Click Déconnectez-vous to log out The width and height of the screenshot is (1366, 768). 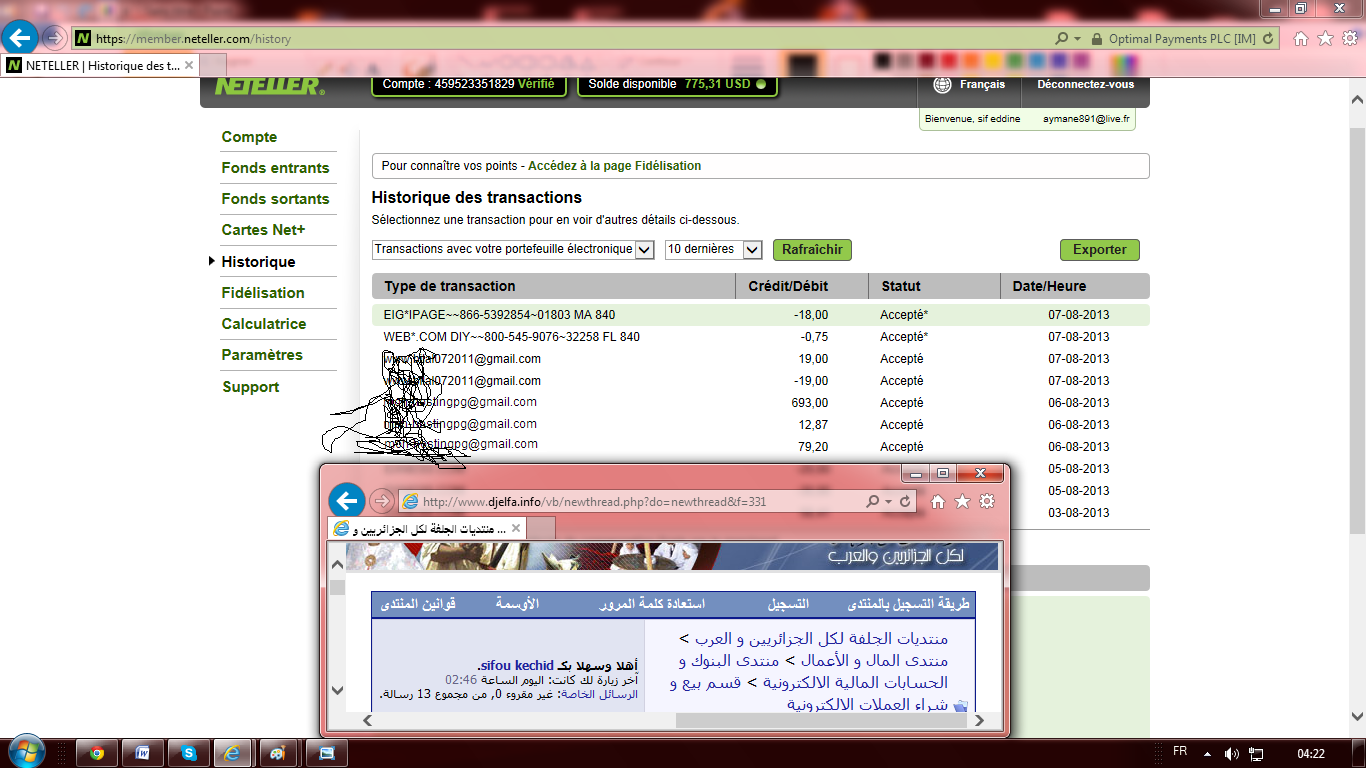point(1086,85)
